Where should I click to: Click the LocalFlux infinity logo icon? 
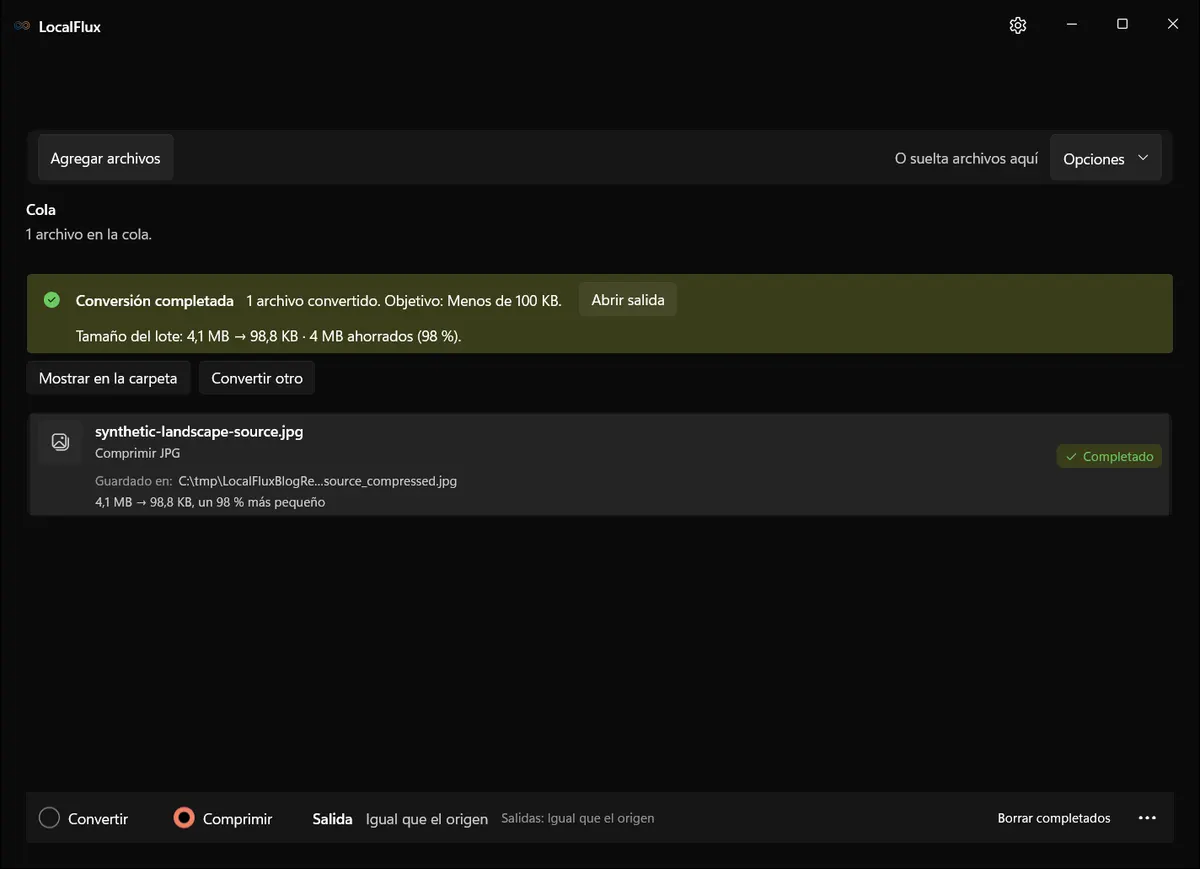tap(22, 27)
